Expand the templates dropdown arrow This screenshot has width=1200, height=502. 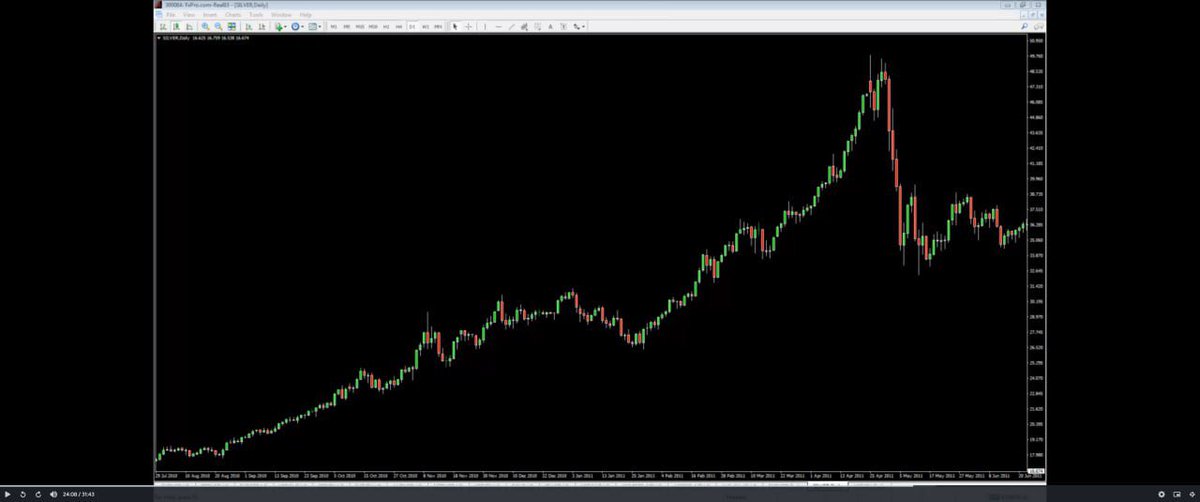point(320,27)
